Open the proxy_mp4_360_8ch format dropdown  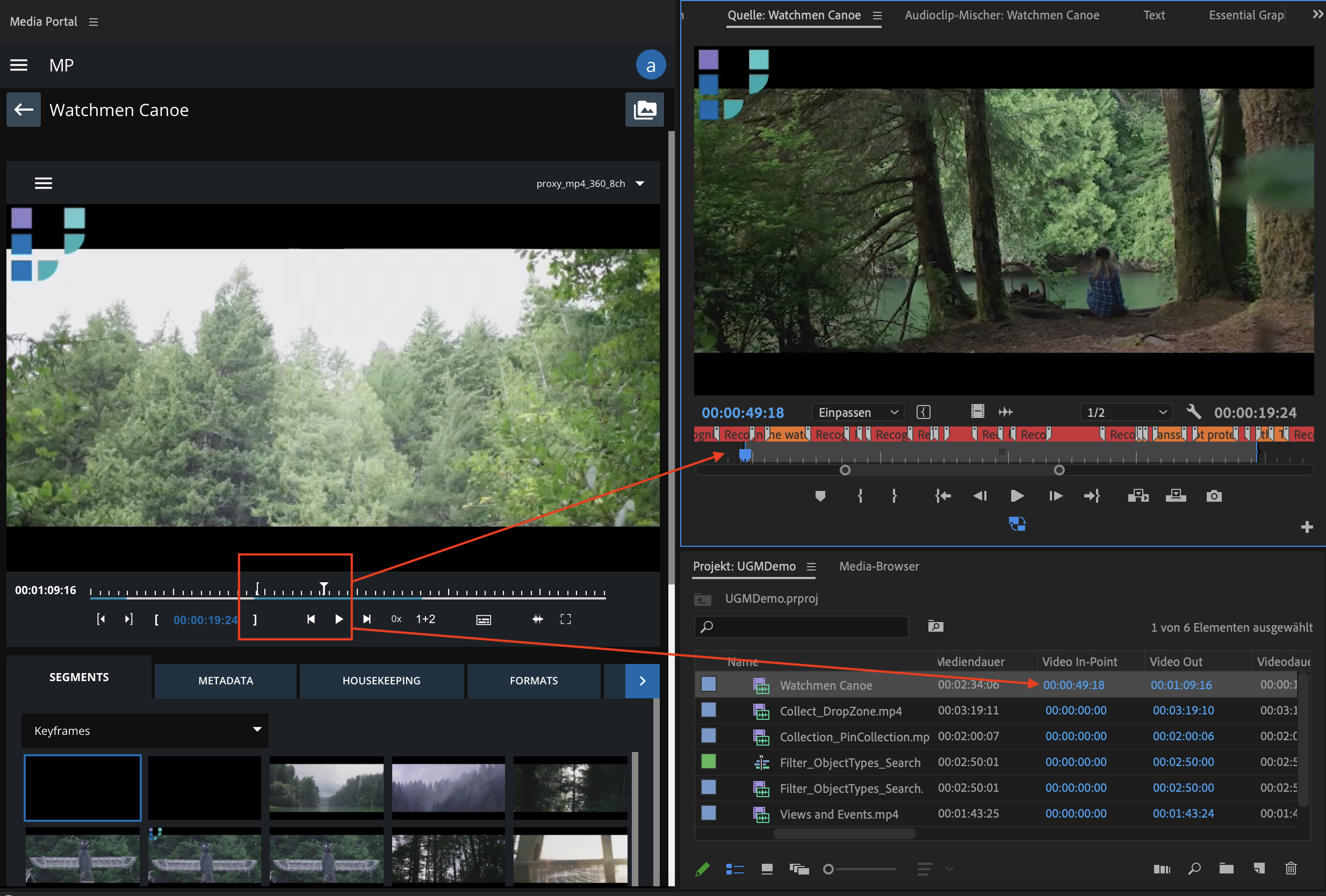point(590,183)
